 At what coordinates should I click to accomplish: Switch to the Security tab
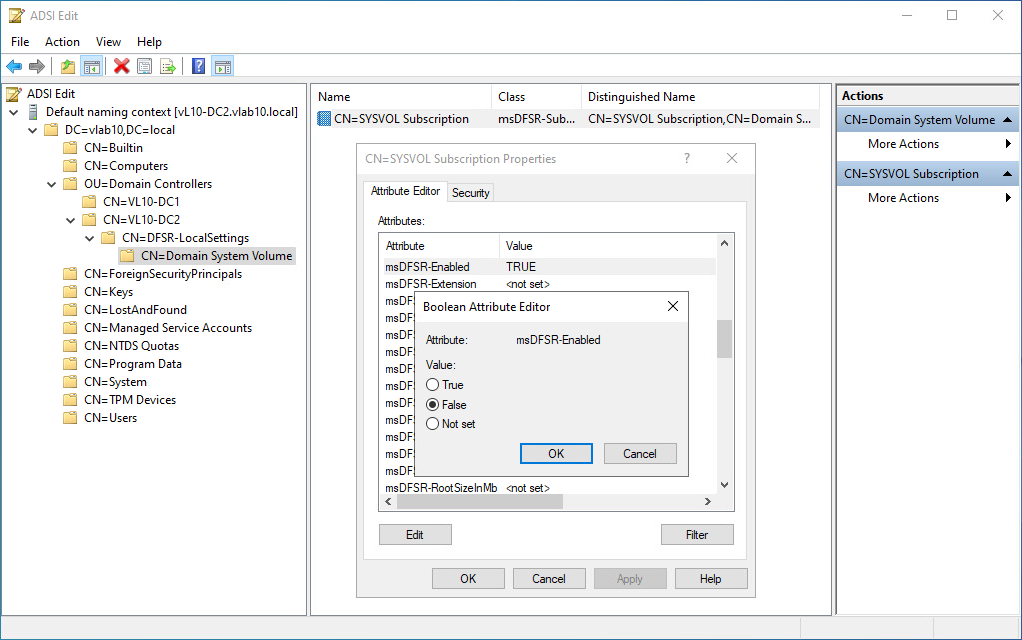point(470,193)
